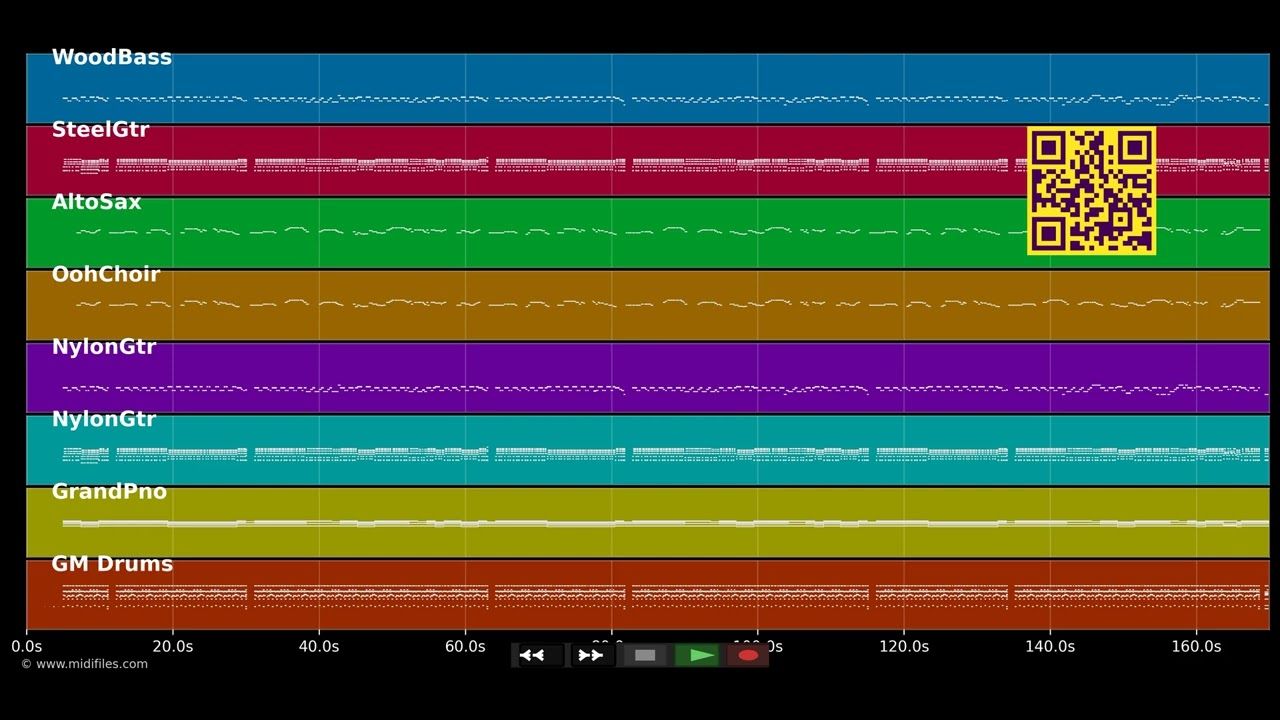The height and width of the screenshot is (720, 1280).
Task: Jump to the 140.0s timeline marker
Action: [x=1050, y=647]
